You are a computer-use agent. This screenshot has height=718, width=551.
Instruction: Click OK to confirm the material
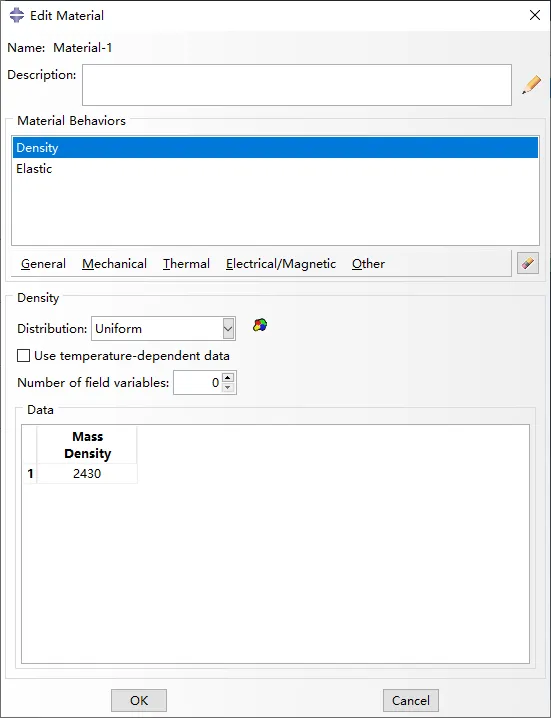tap(139, 701)
